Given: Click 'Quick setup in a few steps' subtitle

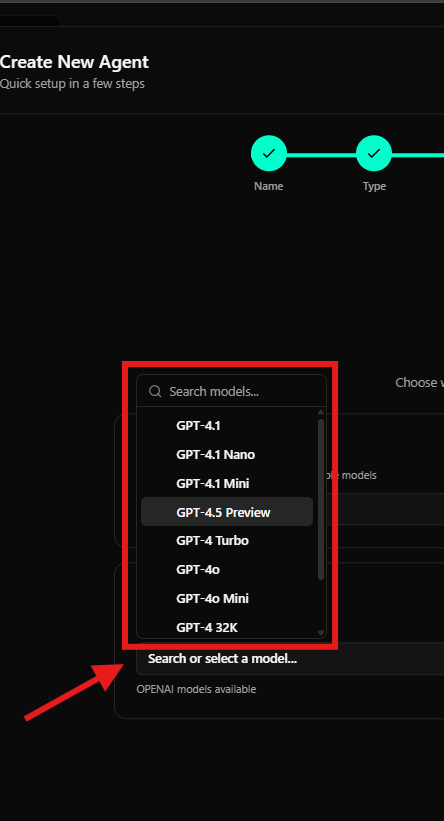Looking at the screenshot, I should click(x=72, y=84).
